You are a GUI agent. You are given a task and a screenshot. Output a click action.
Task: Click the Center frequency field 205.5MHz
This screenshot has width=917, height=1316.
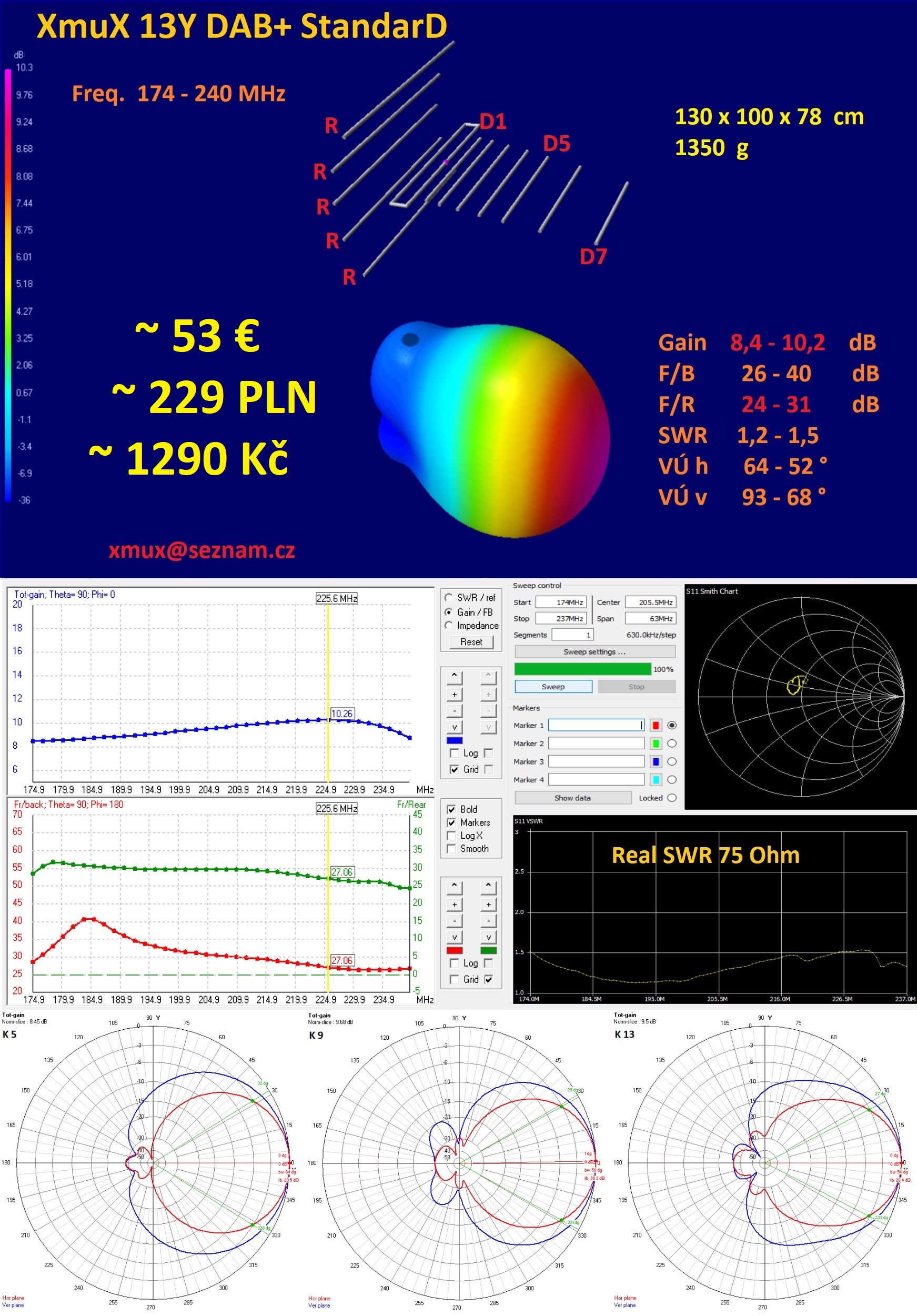[x=650, y=602]
